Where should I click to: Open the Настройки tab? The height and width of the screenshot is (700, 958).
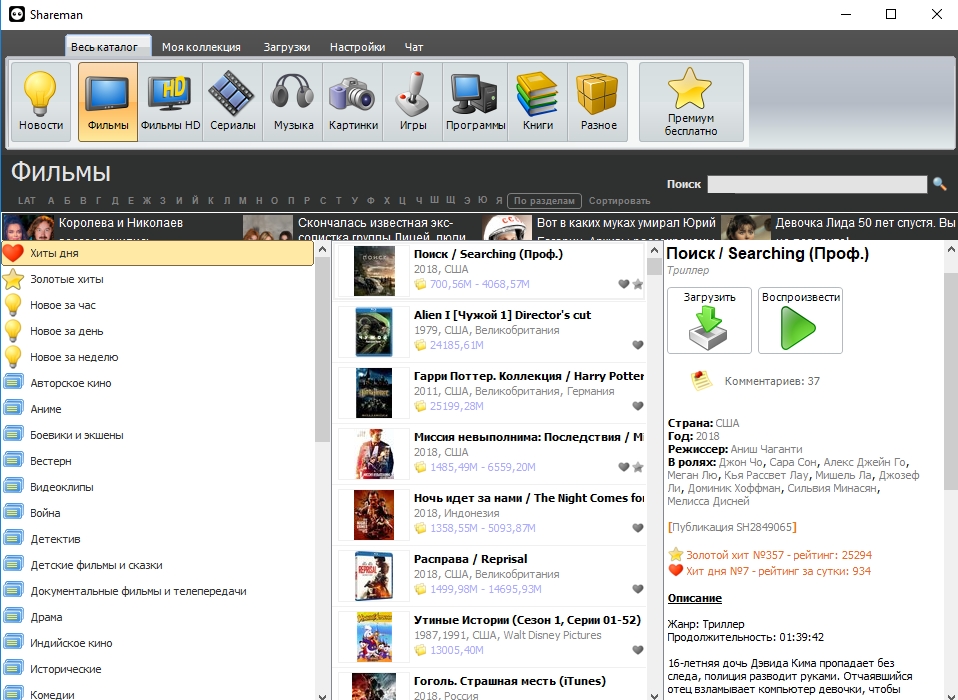coord(357,47)
